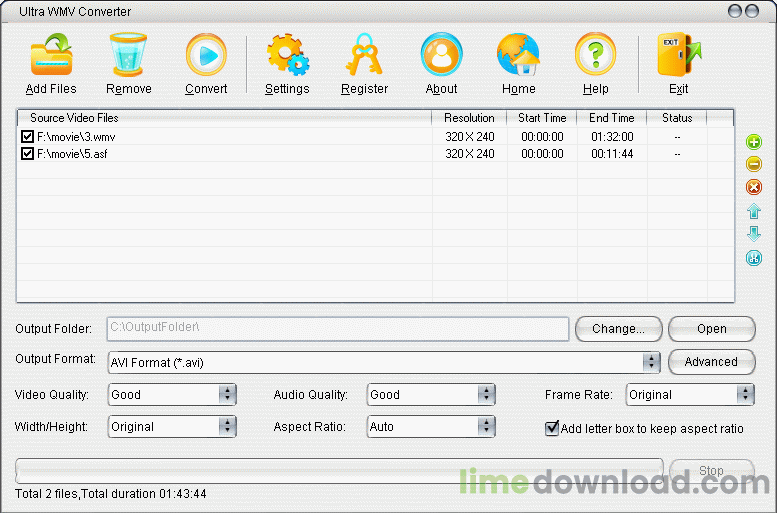Screen dimensions: 777x513
Task: Click the Register keys icon
Action: [x=364, y=56]
